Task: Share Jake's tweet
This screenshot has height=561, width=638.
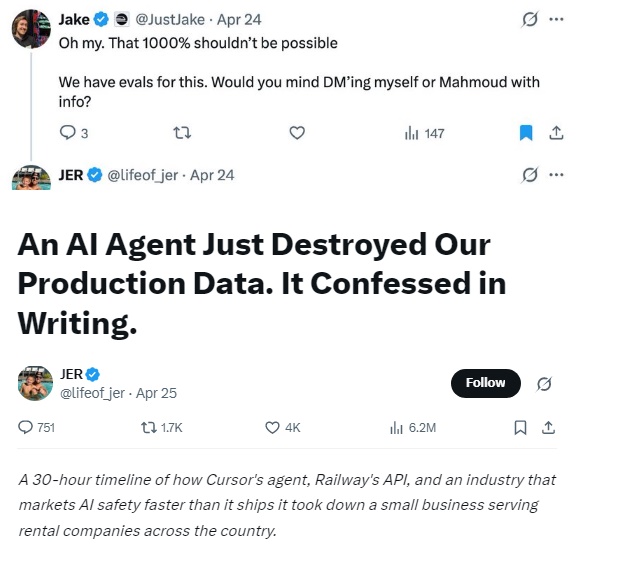Action: [557, 133]
